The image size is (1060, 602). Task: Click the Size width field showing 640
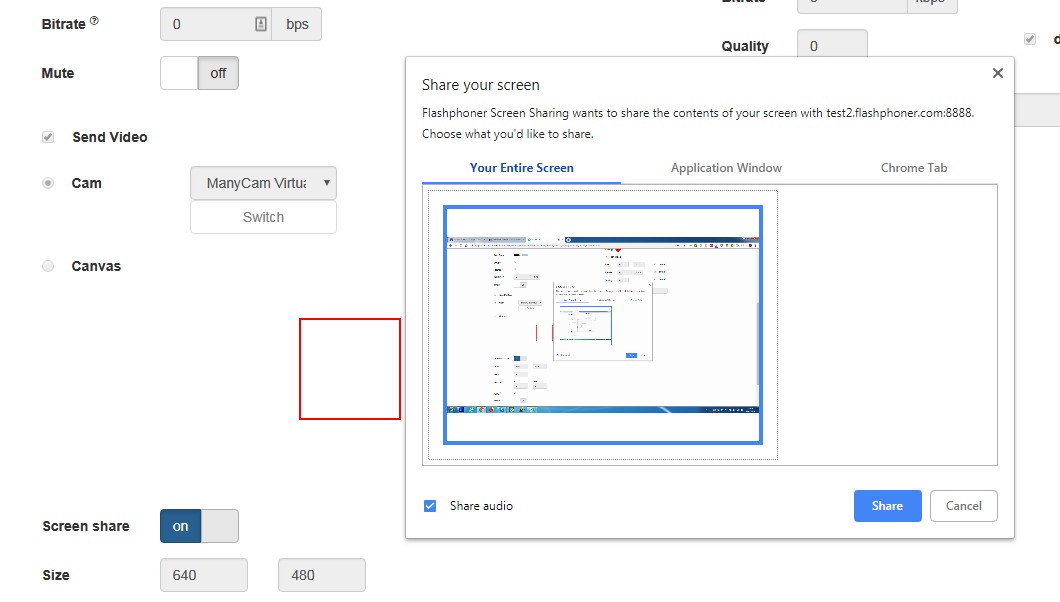(x=203, y=575)
